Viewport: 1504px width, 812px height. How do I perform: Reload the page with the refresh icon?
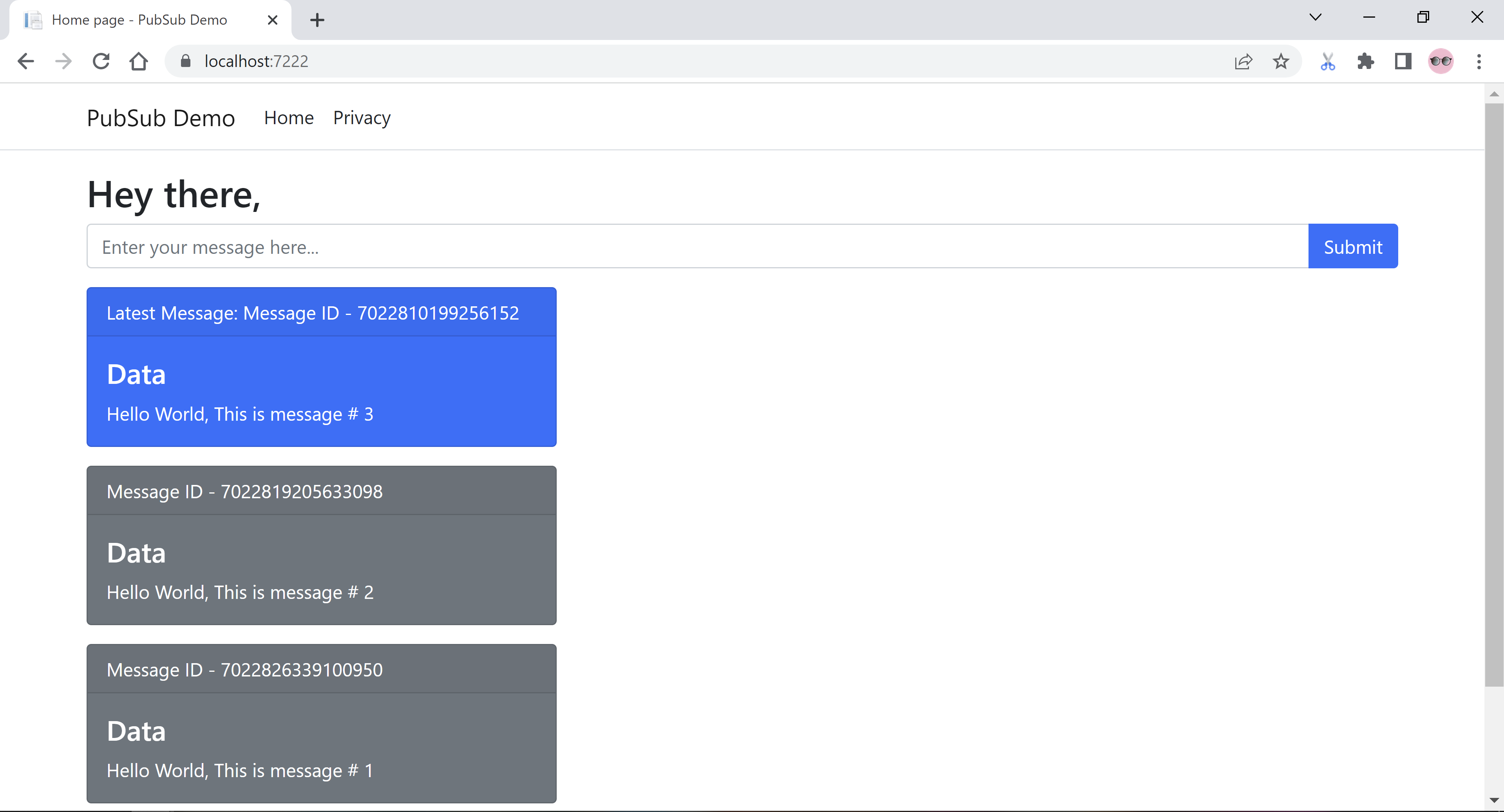101,61
